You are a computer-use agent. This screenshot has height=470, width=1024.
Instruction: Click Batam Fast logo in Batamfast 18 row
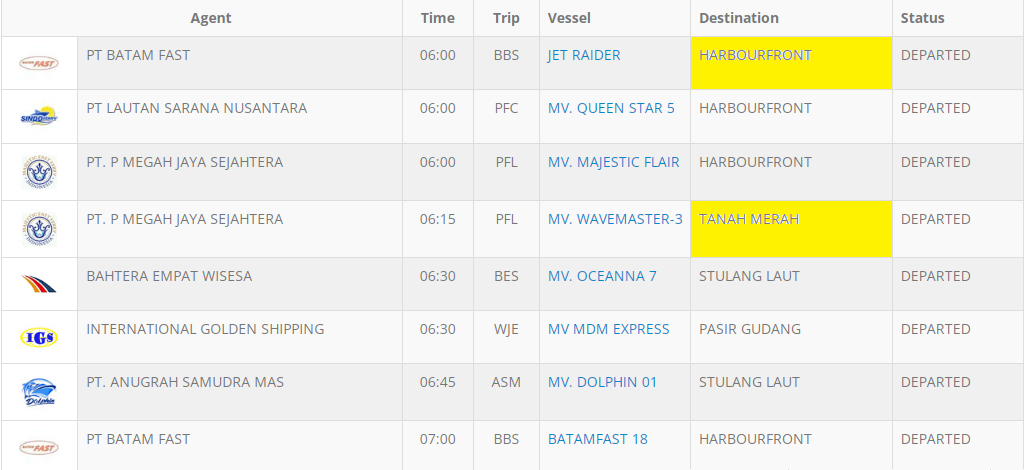click(x=39, y=447)
